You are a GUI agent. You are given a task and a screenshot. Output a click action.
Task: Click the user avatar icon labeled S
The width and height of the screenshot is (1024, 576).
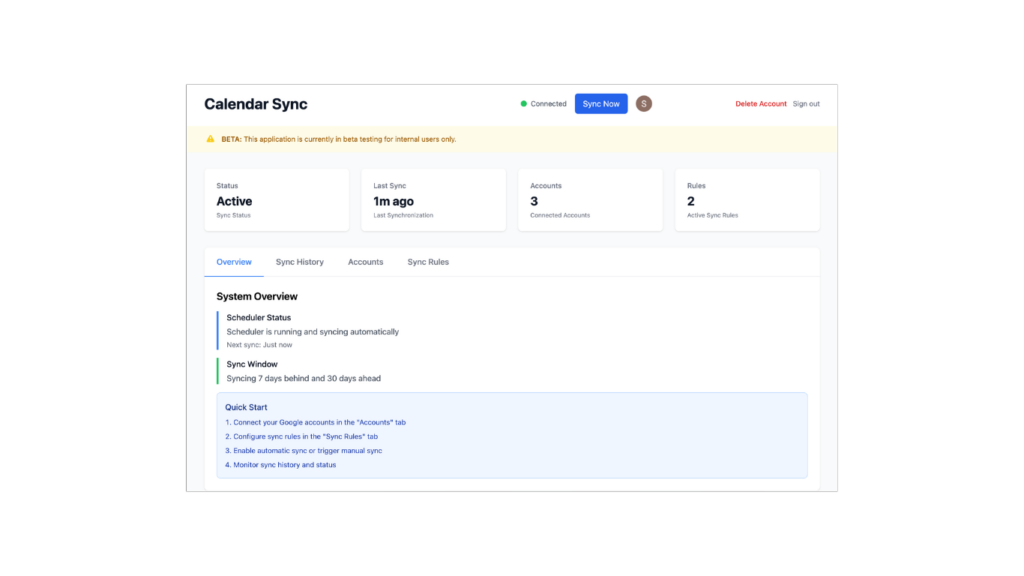click(x=644, y=104)
